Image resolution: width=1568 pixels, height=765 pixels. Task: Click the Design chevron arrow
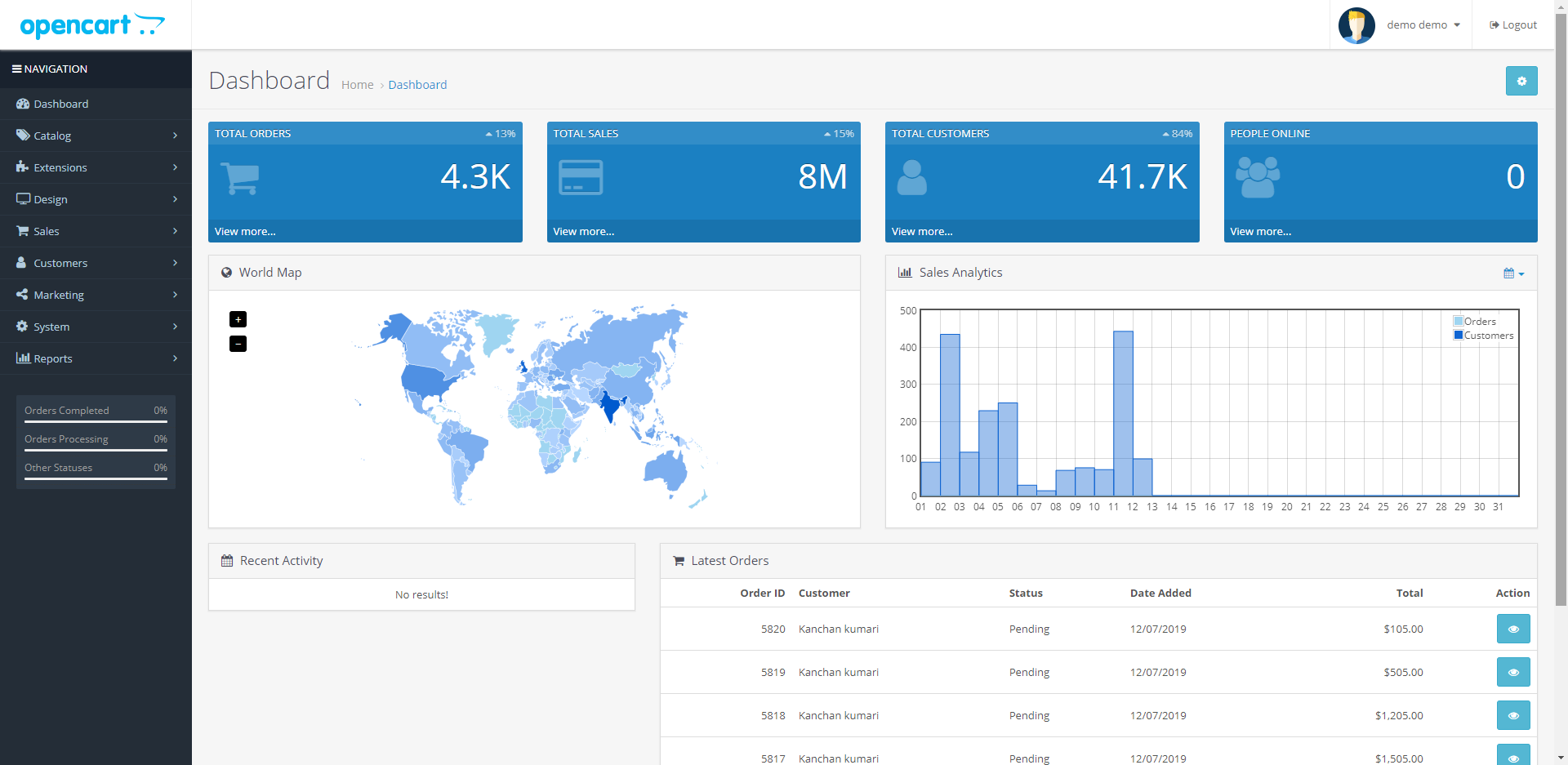175,199
